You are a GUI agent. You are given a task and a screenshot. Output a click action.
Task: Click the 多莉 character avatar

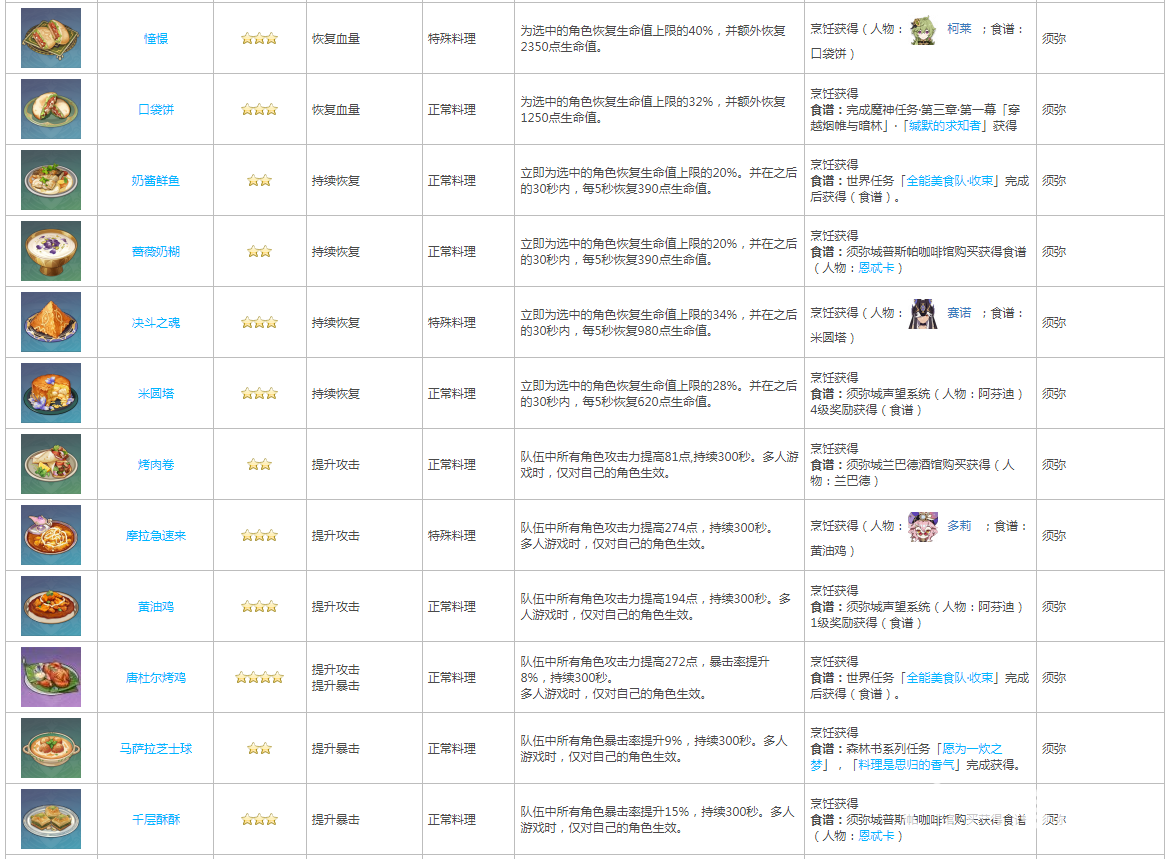[922, 526]
